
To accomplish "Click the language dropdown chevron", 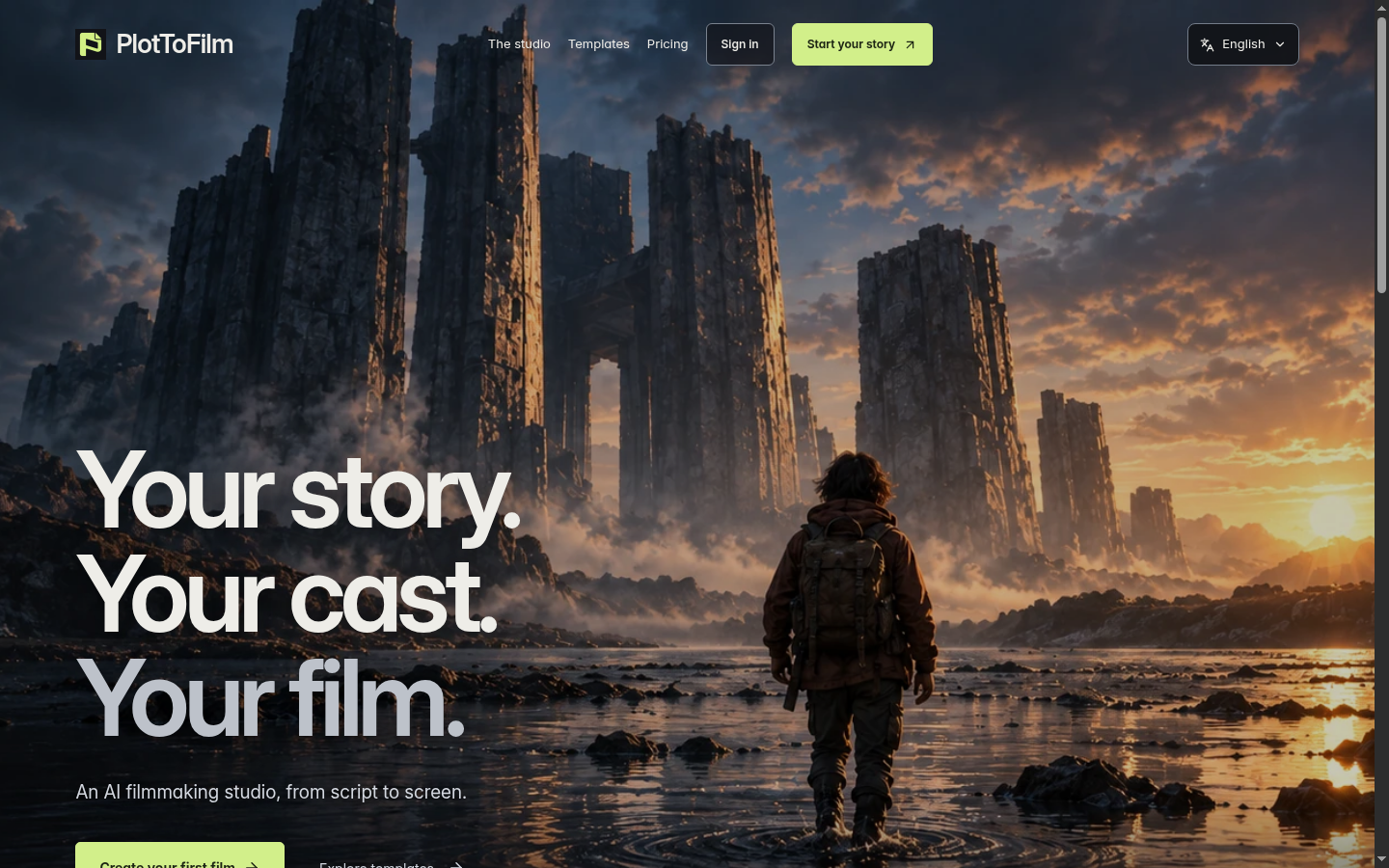I will pyautogui.click(x=1280, y=44).
